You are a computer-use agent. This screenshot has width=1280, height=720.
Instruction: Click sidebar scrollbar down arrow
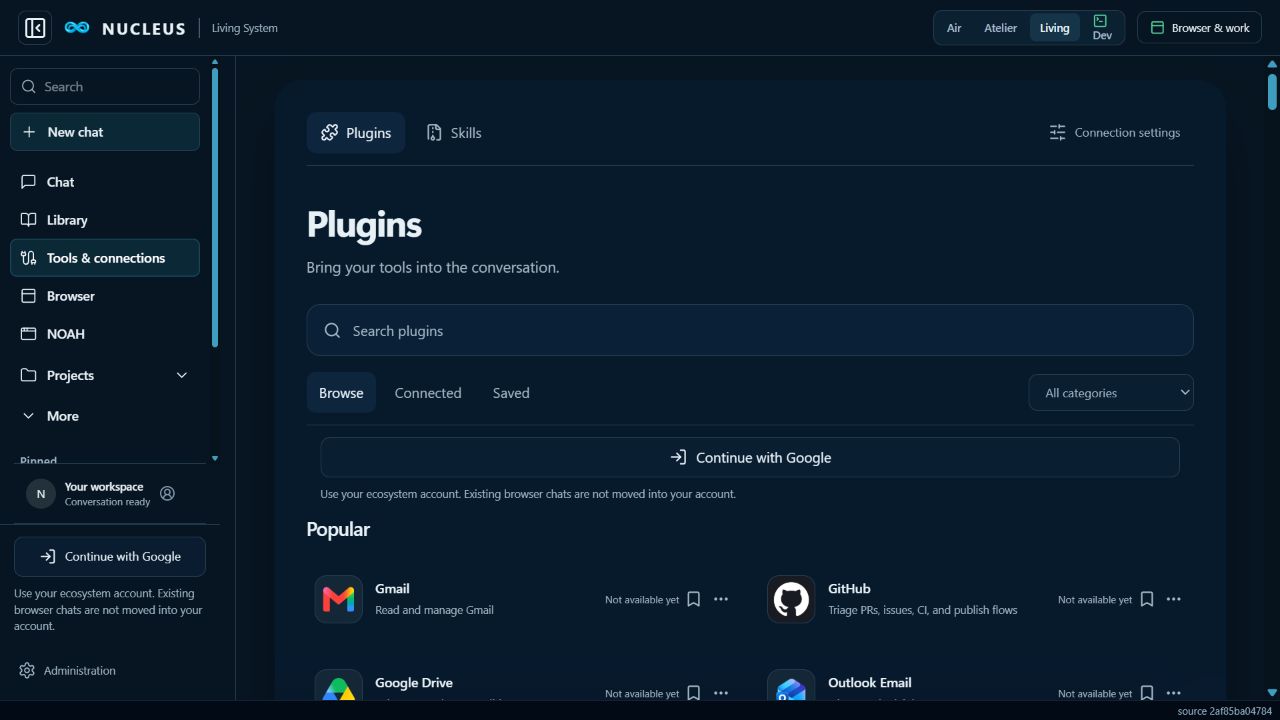point(214,459)
